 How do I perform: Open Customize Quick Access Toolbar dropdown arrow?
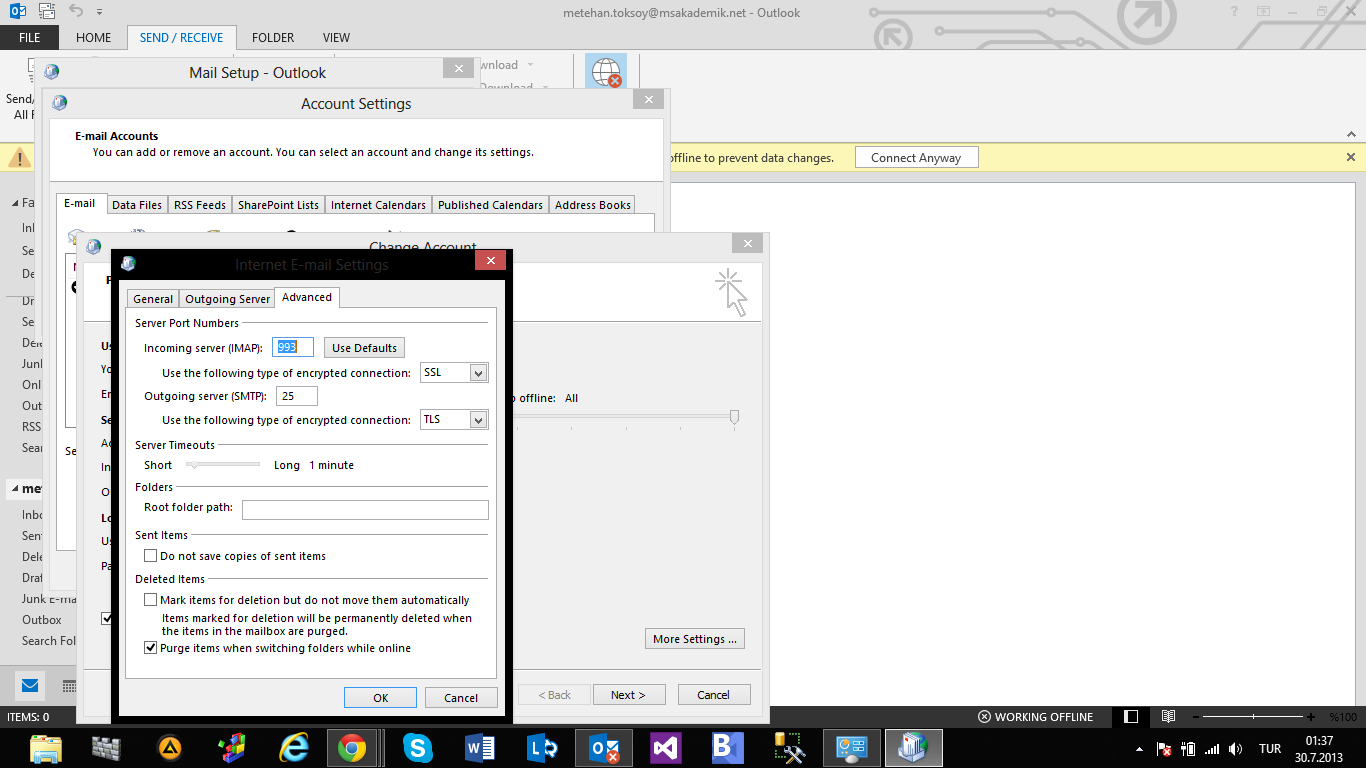coord(100,12)
